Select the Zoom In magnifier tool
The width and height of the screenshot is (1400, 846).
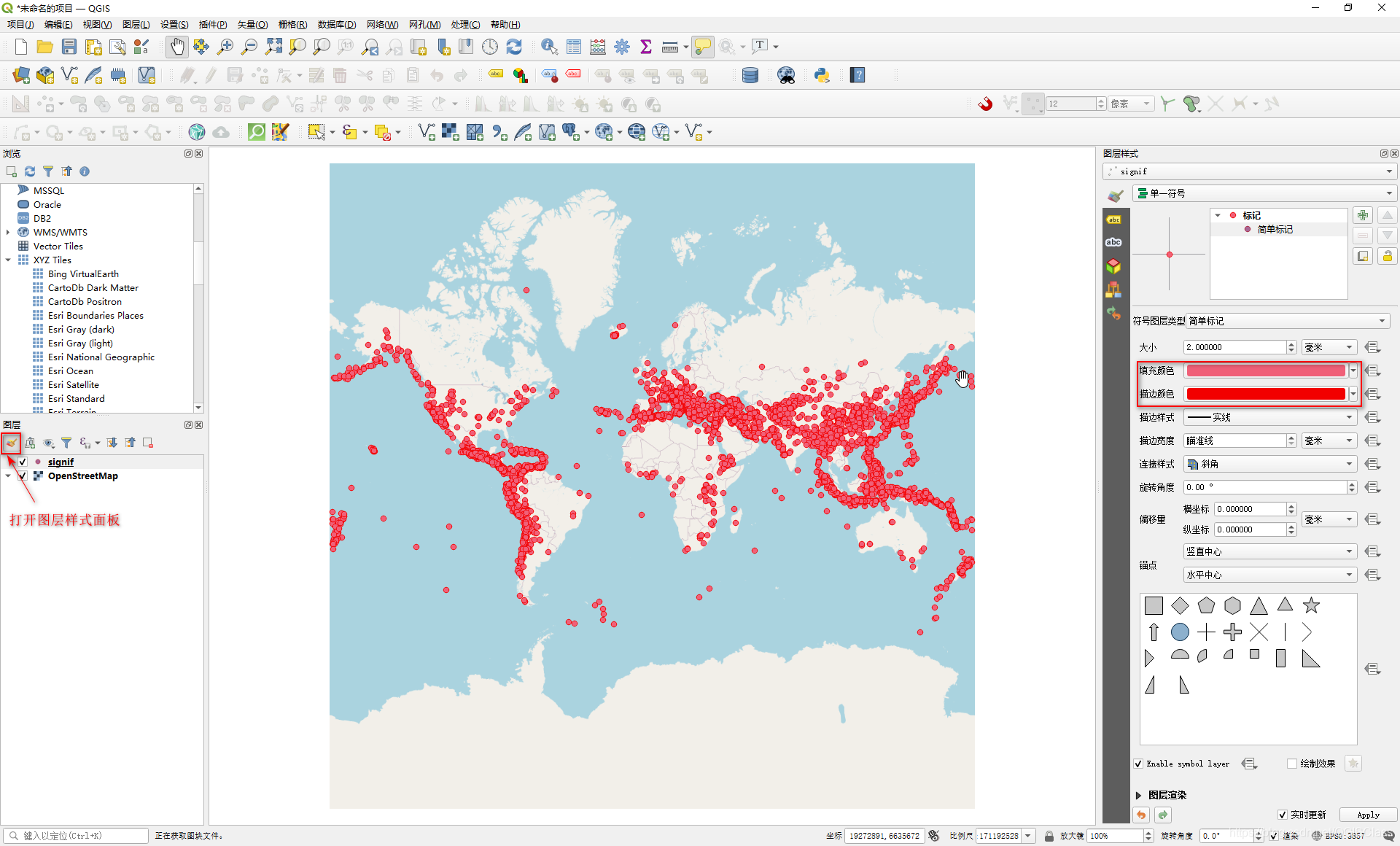coord(225,47)
